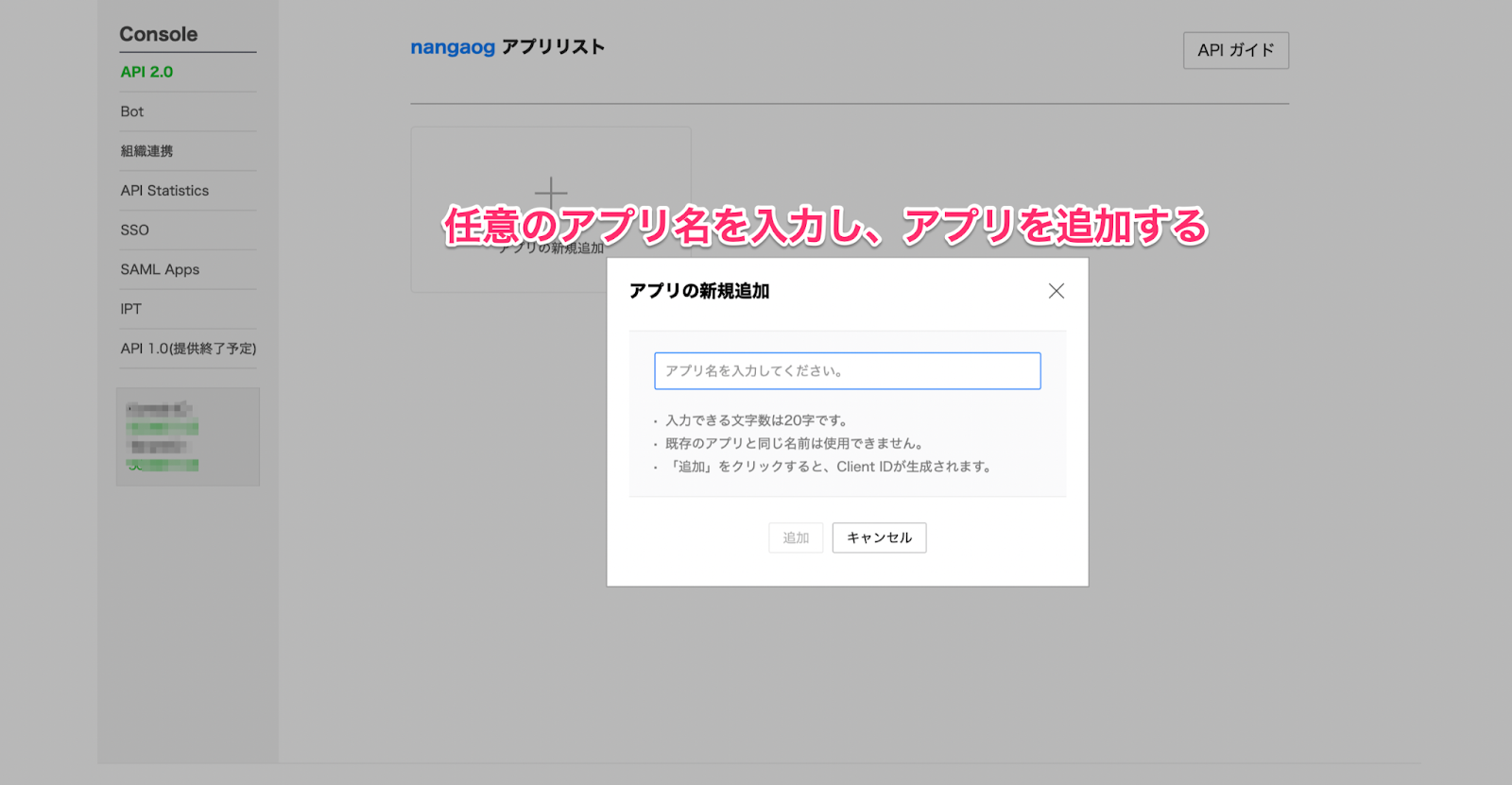The width and height of the screenshot is (1512, 785).
Task: Open API 1.0(提供終了予定) item
Action: tap(188, 349)
